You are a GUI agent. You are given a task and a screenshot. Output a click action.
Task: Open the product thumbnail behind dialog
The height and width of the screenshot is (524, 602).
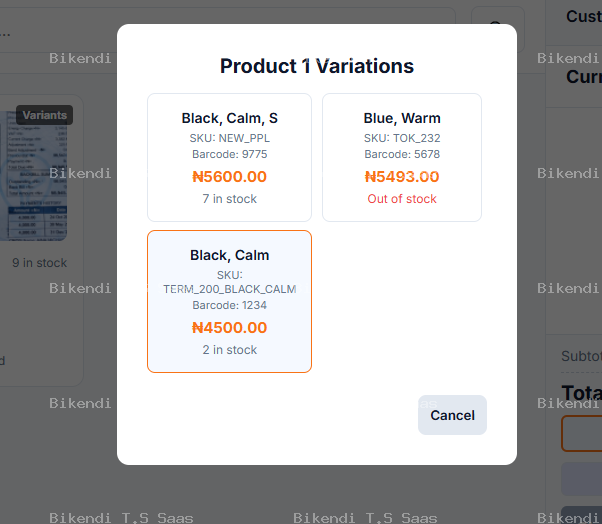pos(33,176)
